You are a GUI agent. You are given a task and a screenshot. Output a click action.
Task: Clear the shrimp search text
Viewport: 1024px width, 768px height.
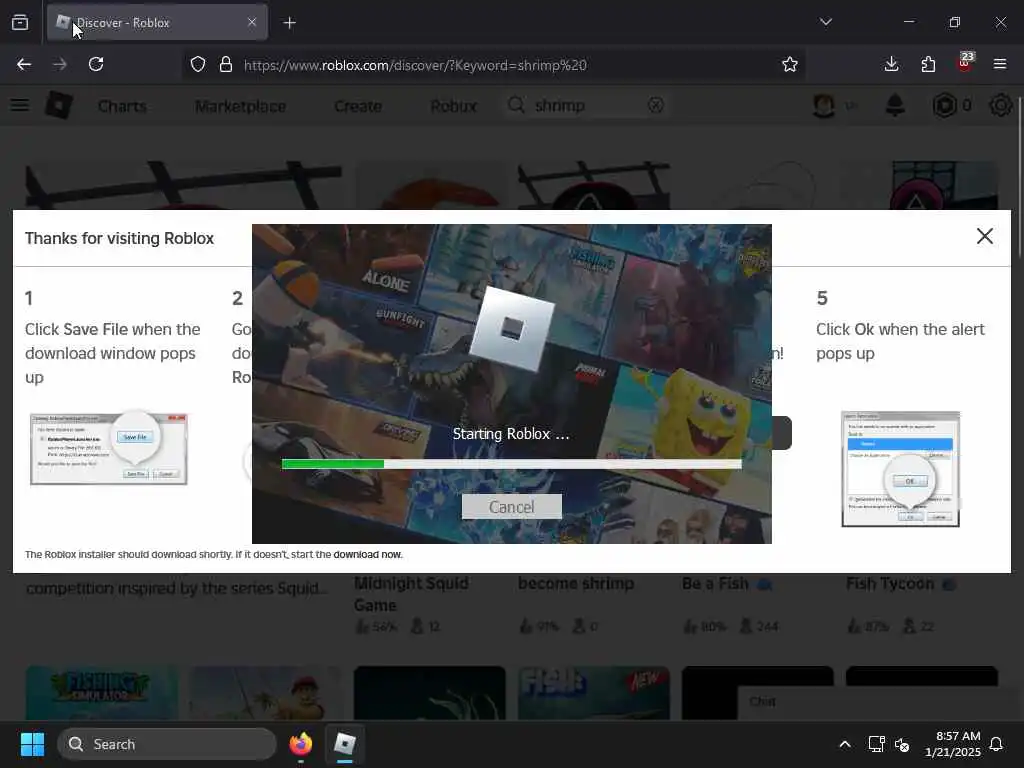pyautogui.click(x=656, y=105)
